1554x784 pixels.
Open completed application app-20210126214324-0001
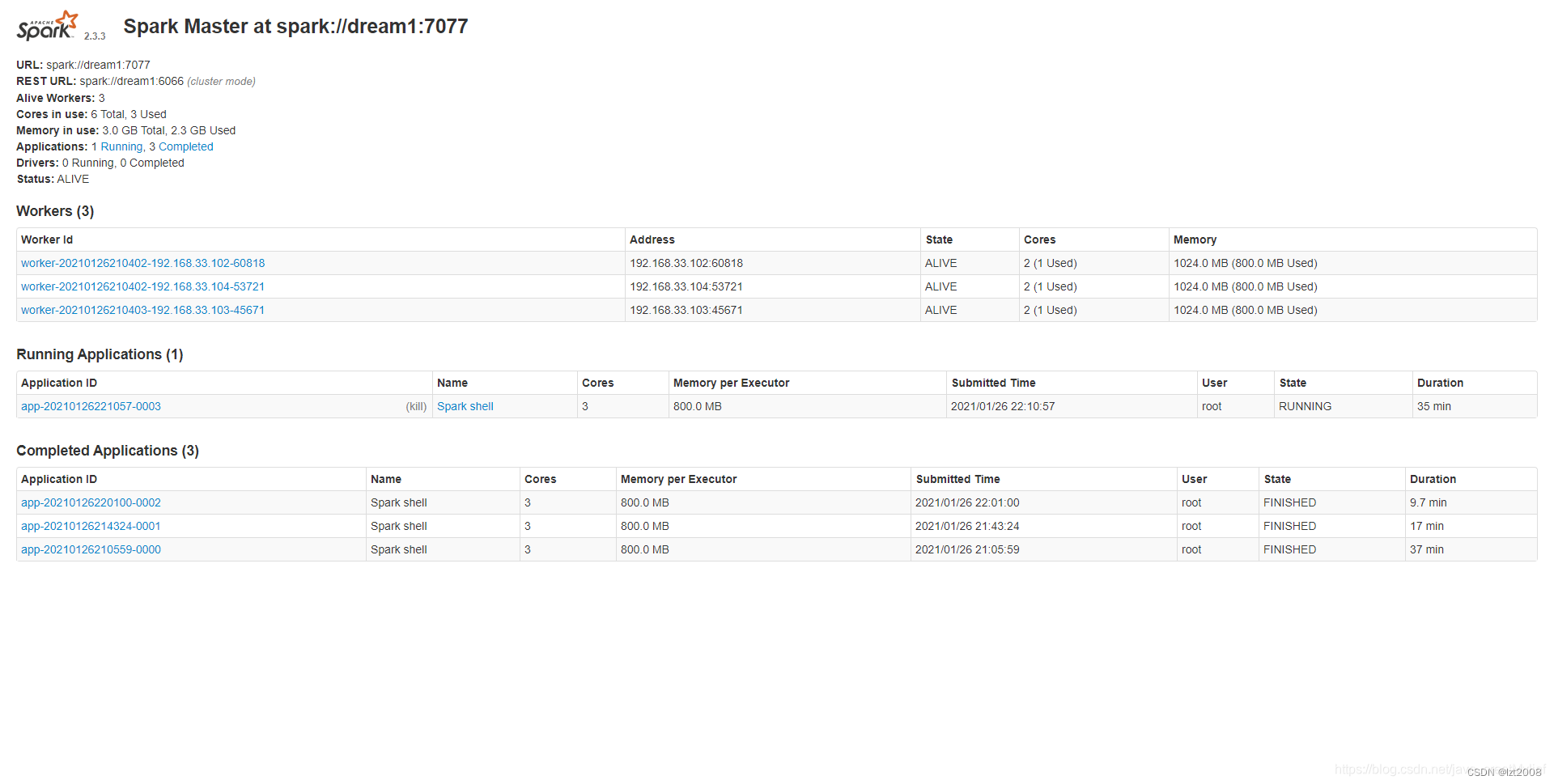91,526
